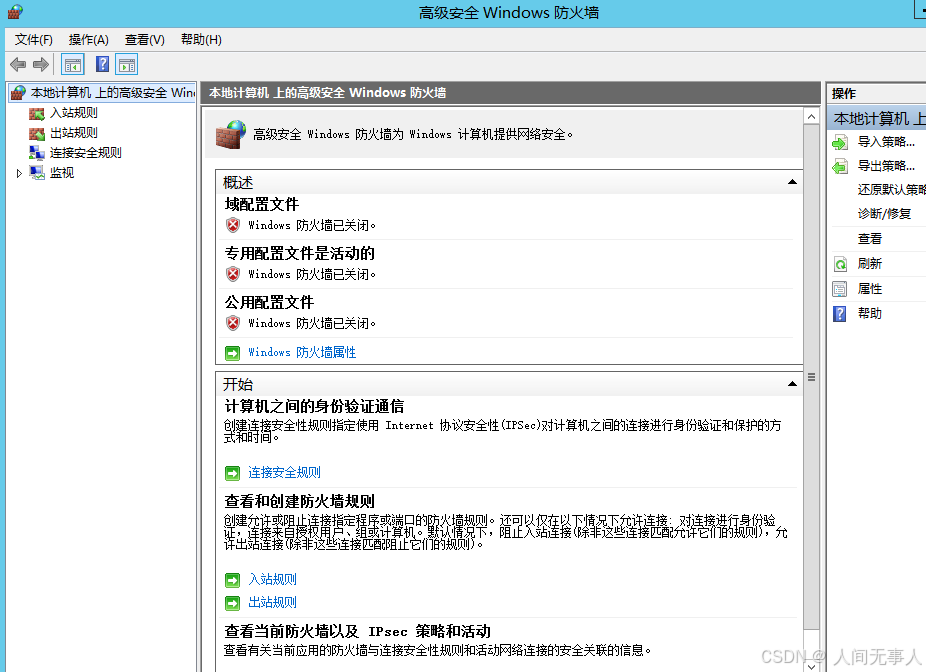The image size is (926, 672).
Task: Collapse the 开始 section
Action: [792, 384]
